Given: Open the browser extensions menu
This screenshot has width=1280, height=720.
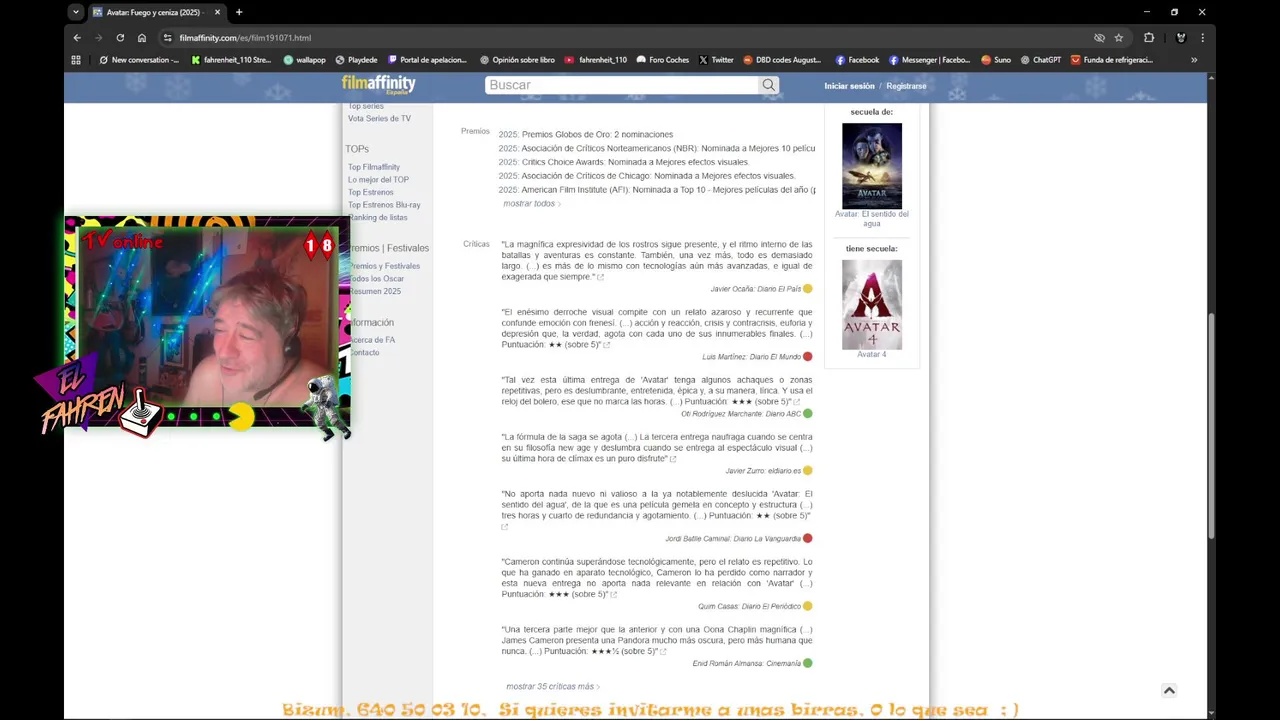Looking at the screenshot, I should [1149, 38].
